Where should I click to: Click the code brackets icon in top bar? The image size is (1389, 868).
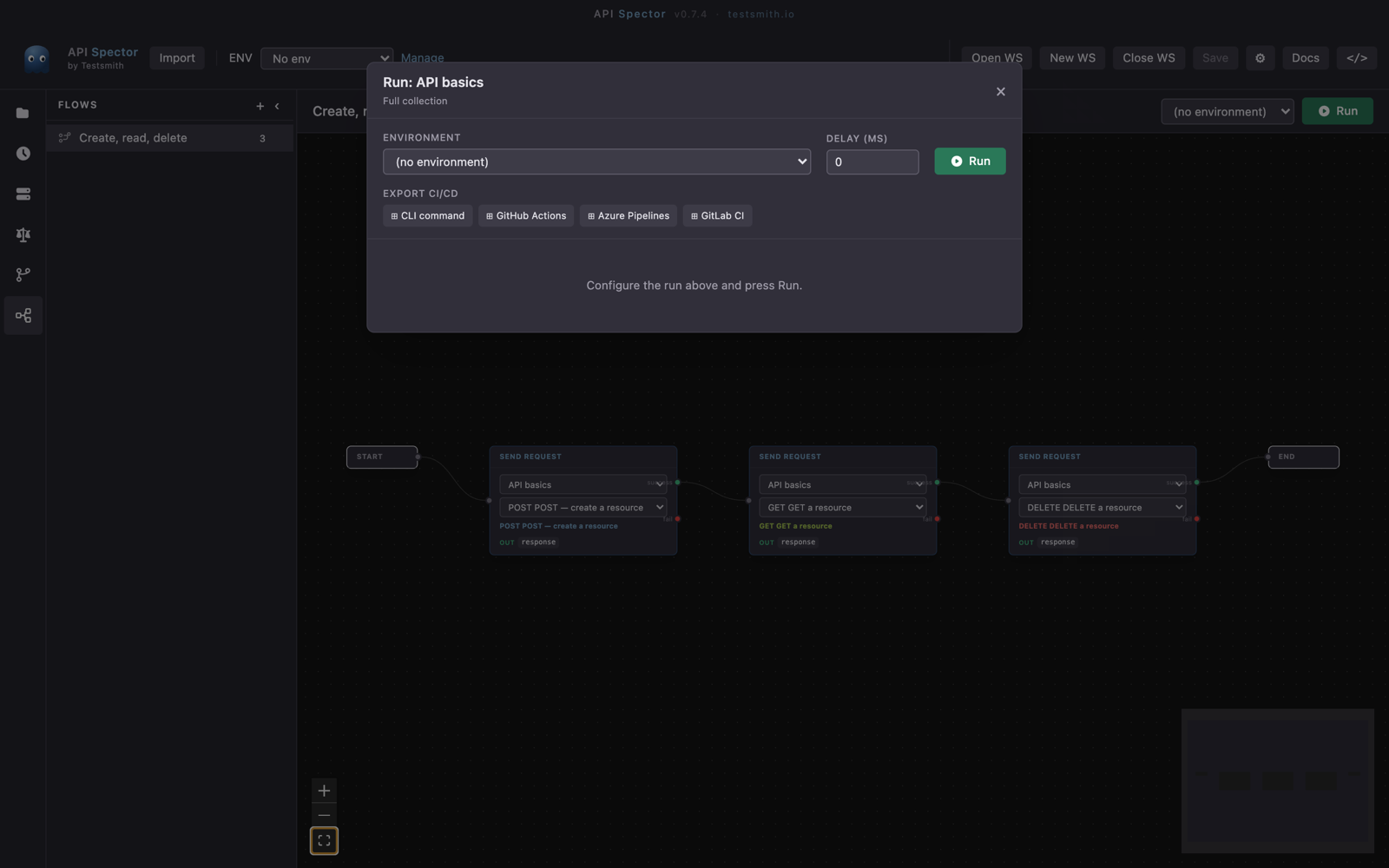click(x=1357, y=58)
